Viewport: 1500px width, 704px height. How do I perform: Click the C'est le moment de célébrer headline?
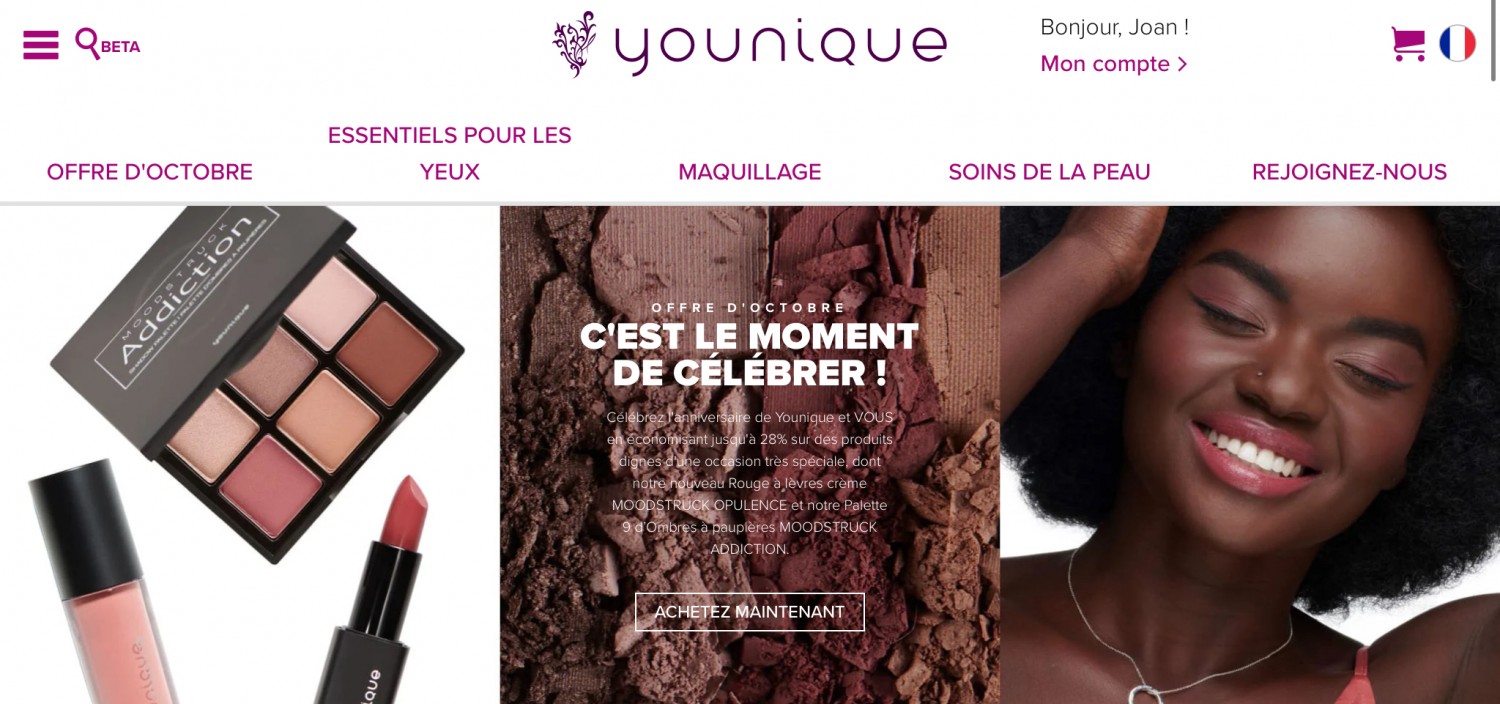coord(750,355)
